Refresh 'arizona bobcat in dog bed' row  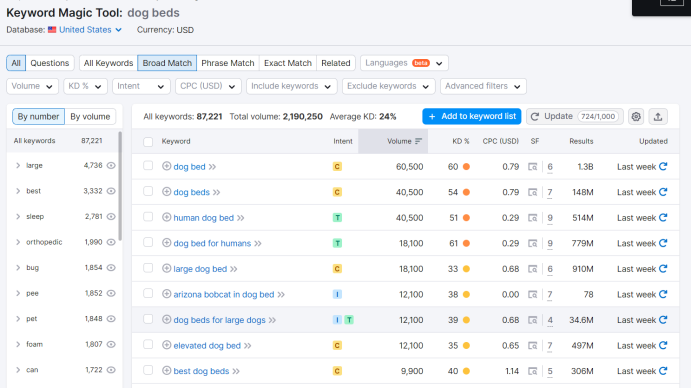pos(663,294)
